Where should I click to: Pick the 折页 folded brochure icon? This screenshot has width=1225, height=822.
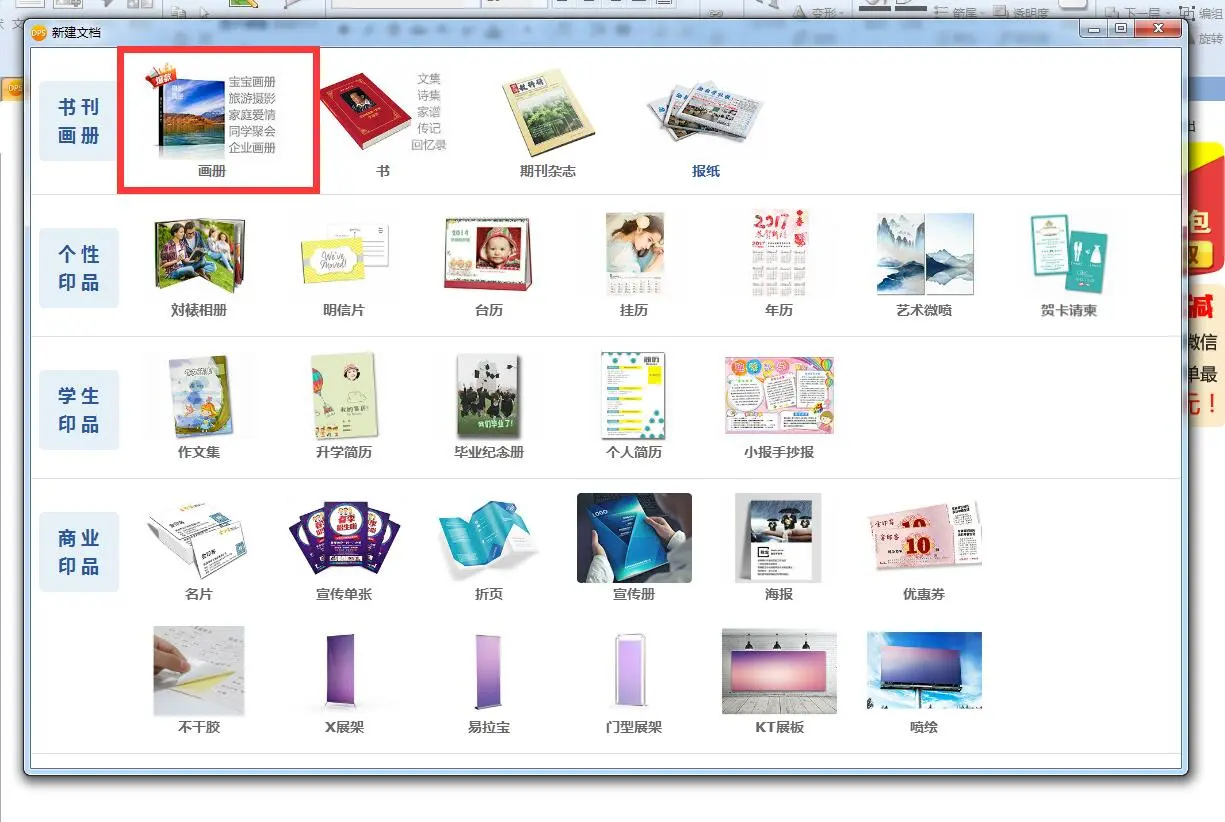(488, 540)
